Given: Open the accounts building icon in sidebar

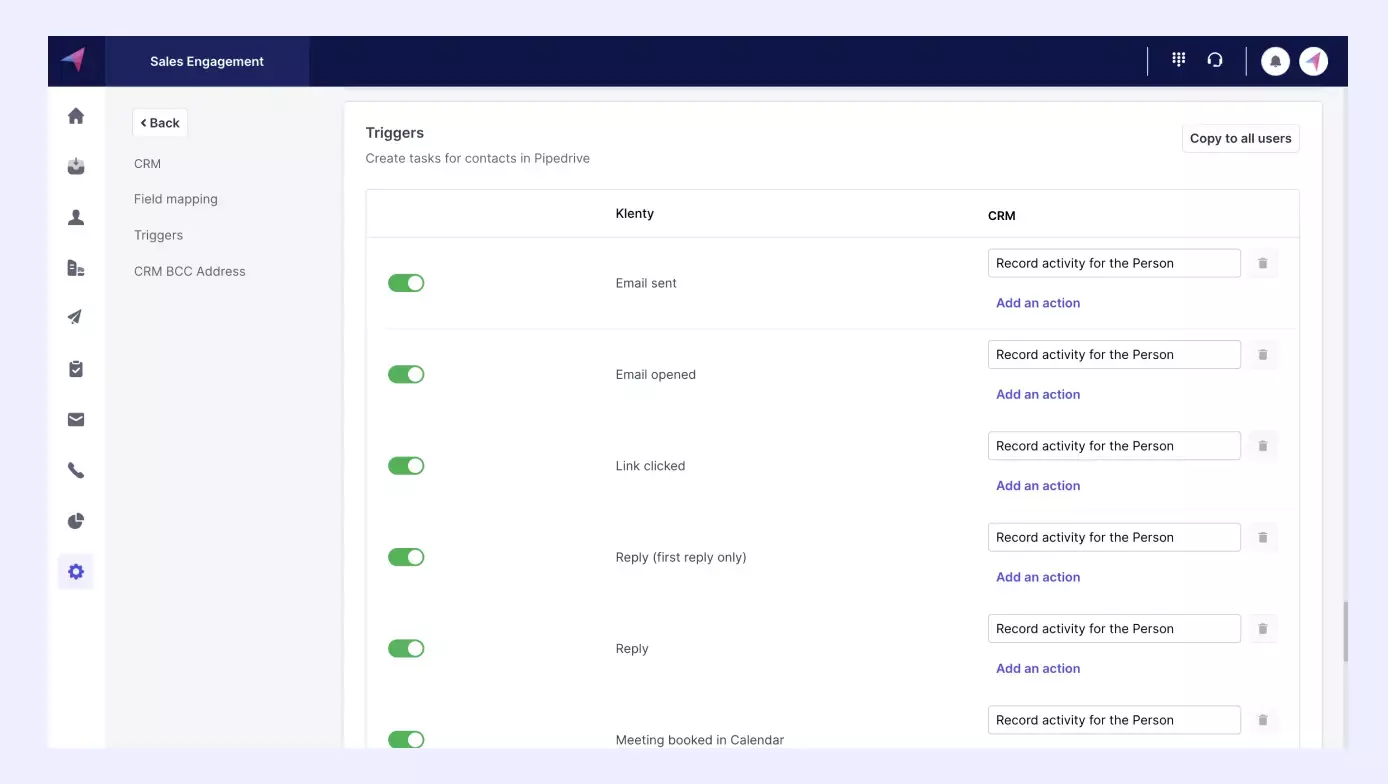Looking at the screenshot, I should pos(76,268).
